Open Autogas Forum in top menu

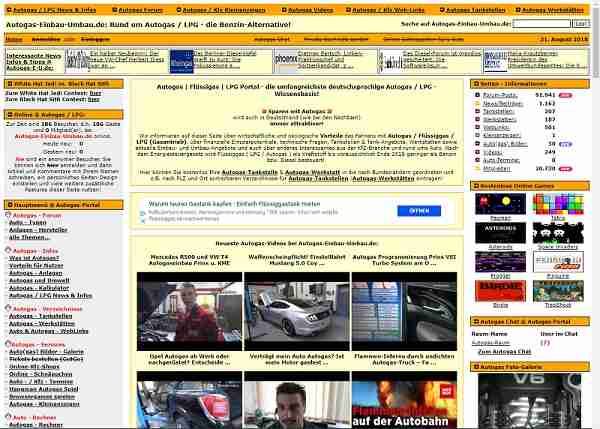coord(140,10)
